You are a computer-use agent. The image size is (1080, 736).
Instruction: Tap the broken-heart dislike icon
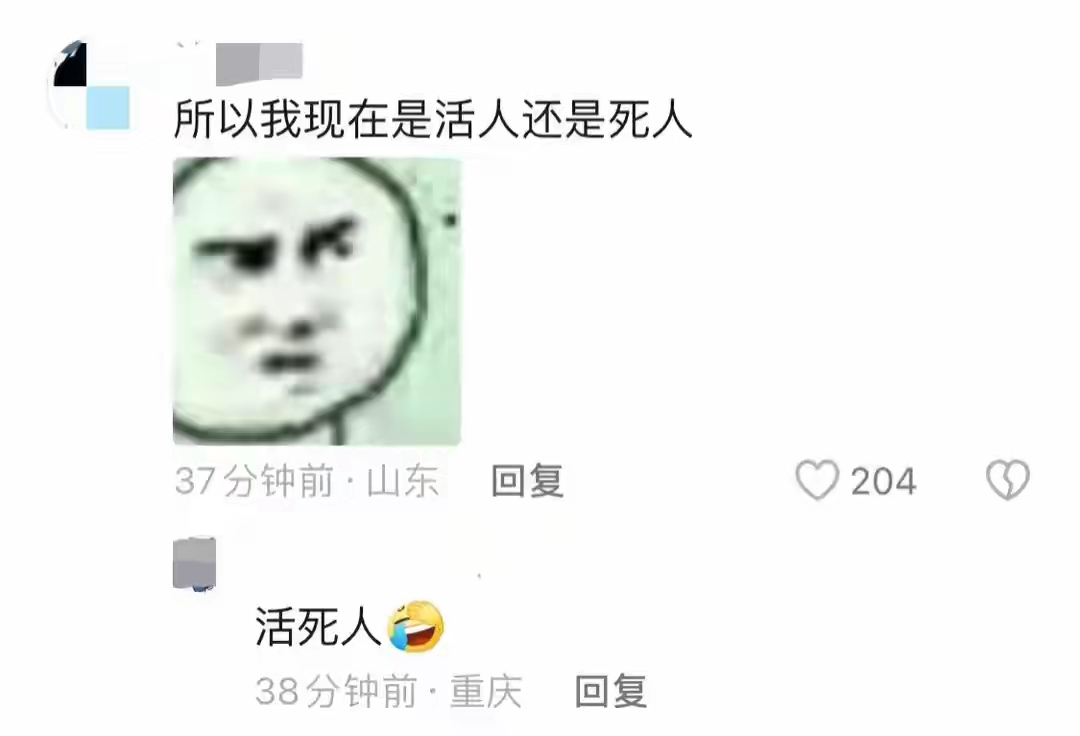[1008, 480]
